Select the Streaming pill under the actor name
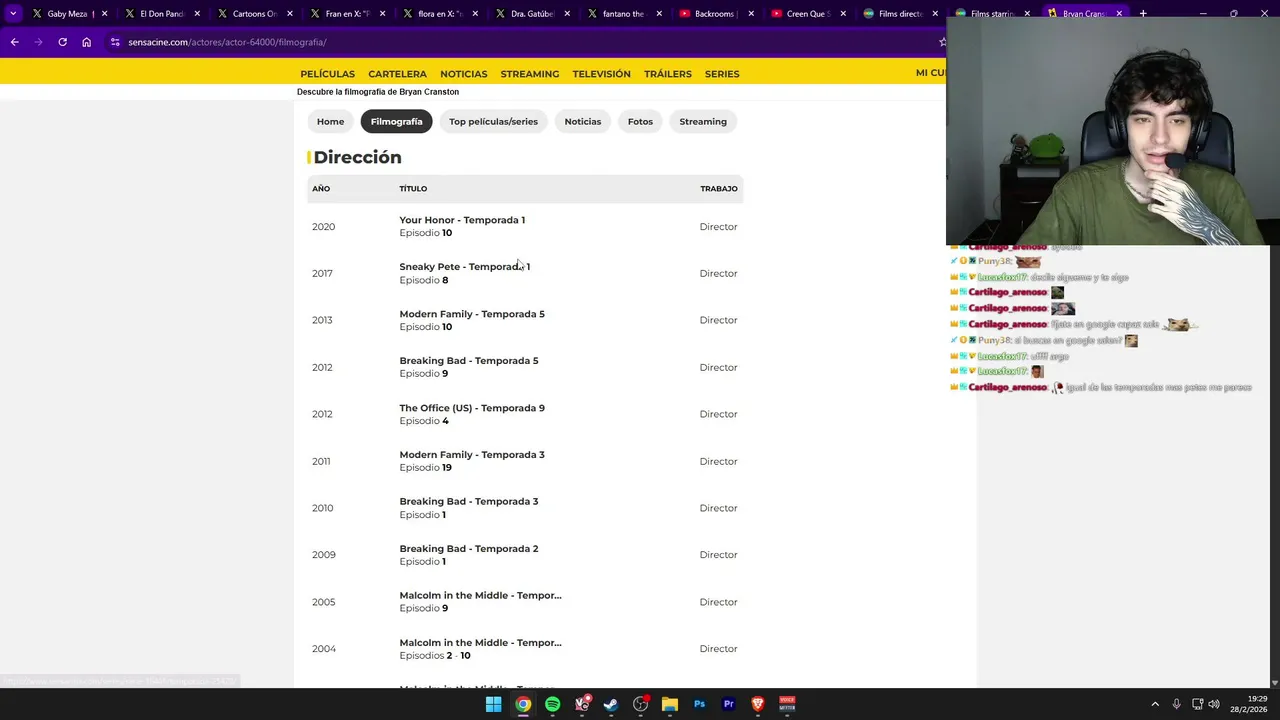The width and height of the screenshot is (1280, 720). (x=703, y=121)
